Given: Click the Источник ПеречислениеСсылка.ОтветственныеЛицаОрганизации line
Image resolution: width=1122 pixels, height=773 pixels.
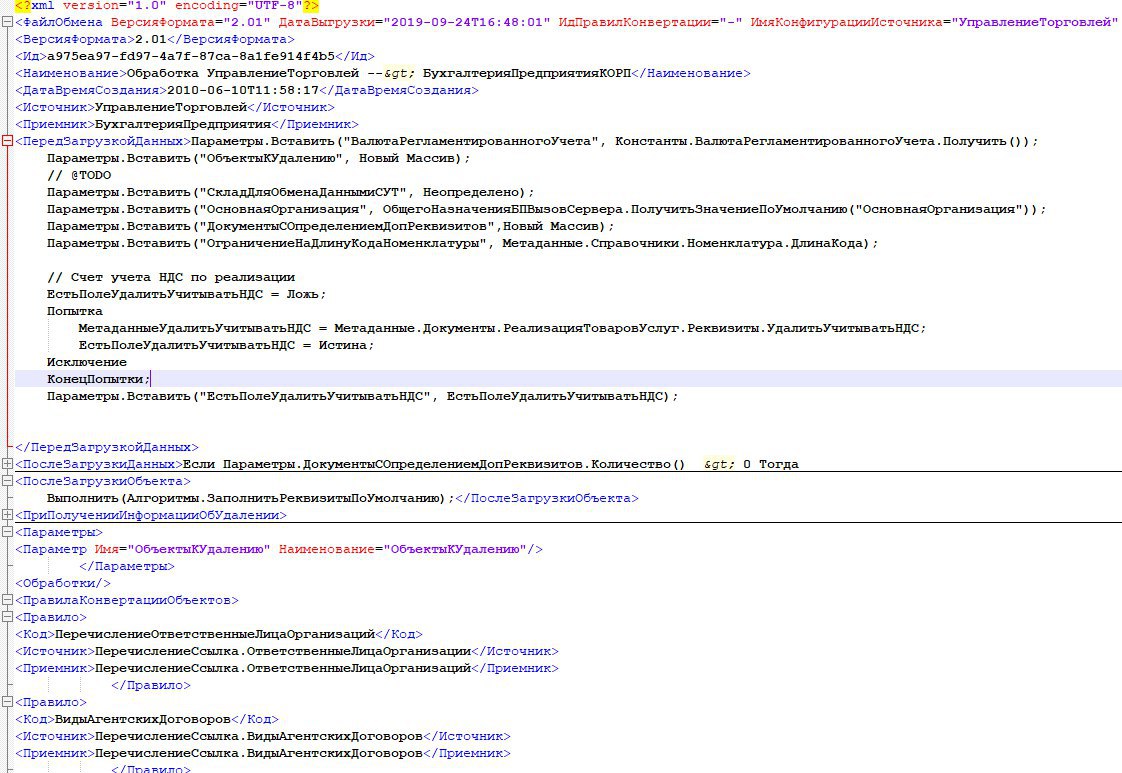Looking at the screenshot, I should click(287, 651).
